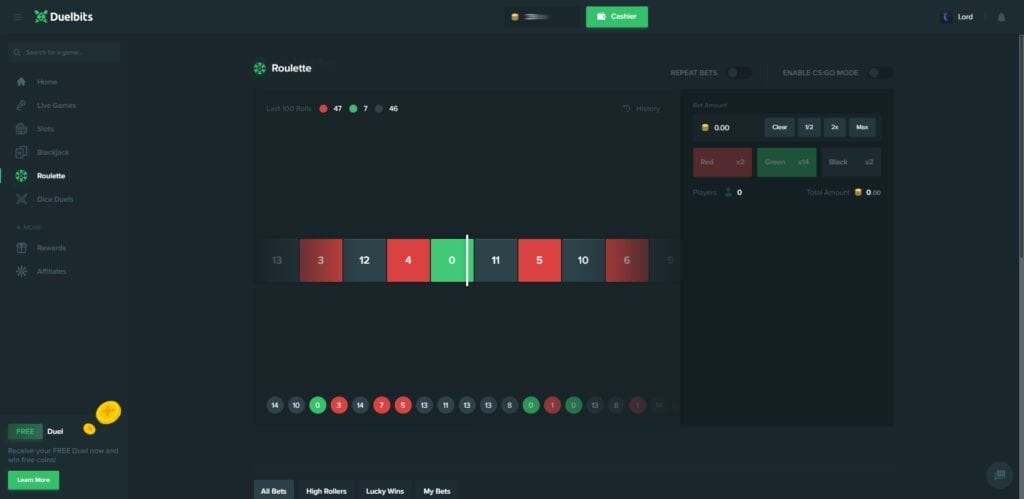Switch to My Bets tab
Viewport: 1024px width, 499px height.
(437, 491)
